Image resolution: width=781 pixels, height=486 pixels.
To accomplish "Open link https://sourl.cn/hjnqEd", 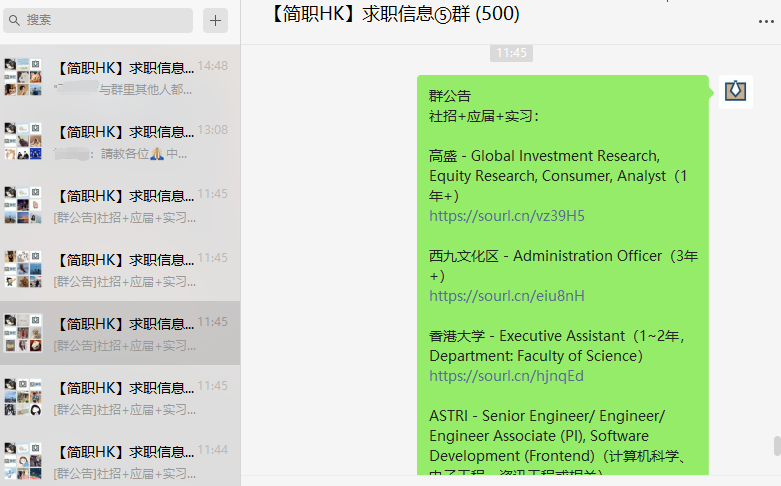I will [506, 376].
